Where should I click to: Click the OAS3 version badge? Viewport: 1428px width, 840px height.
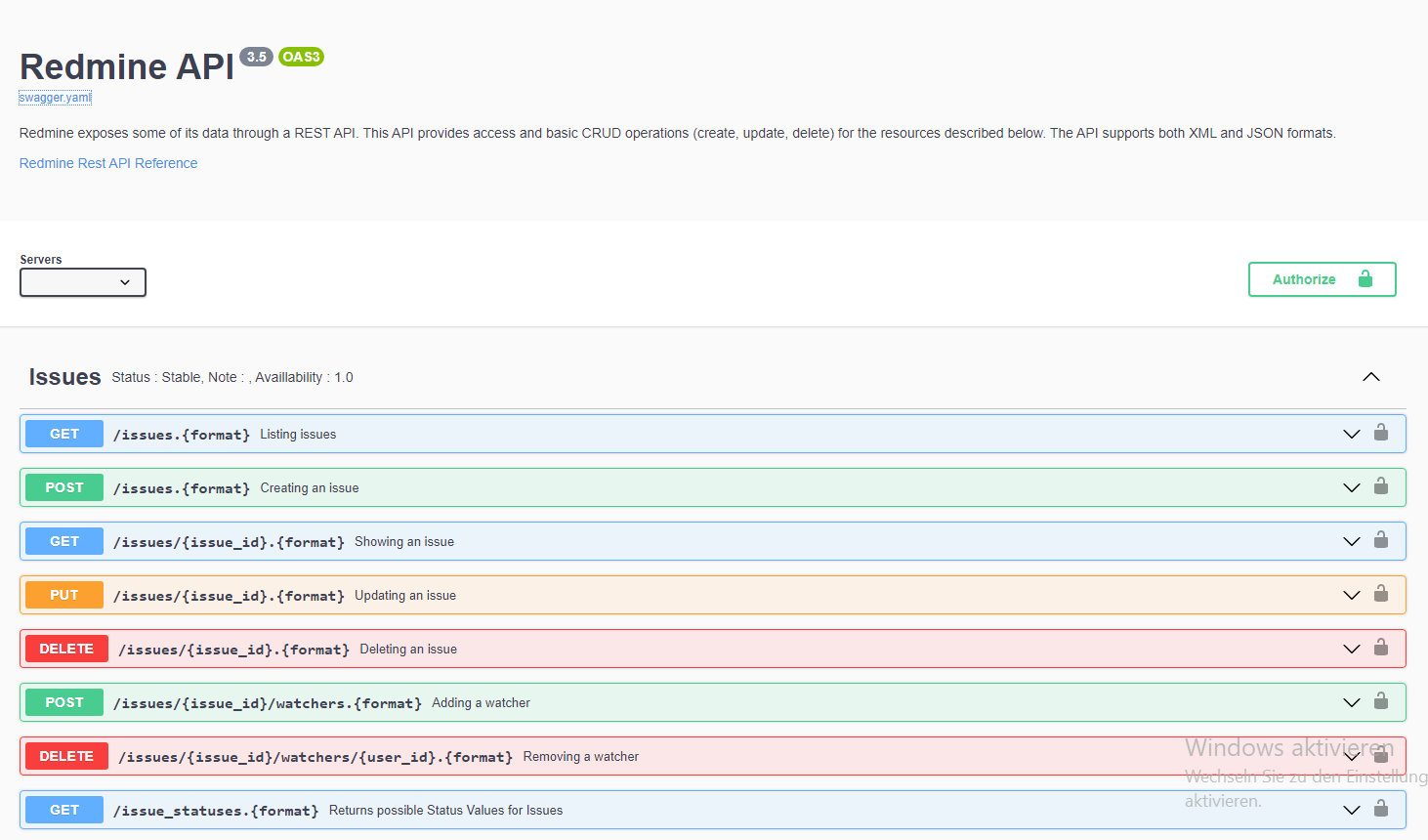point(301,57)
